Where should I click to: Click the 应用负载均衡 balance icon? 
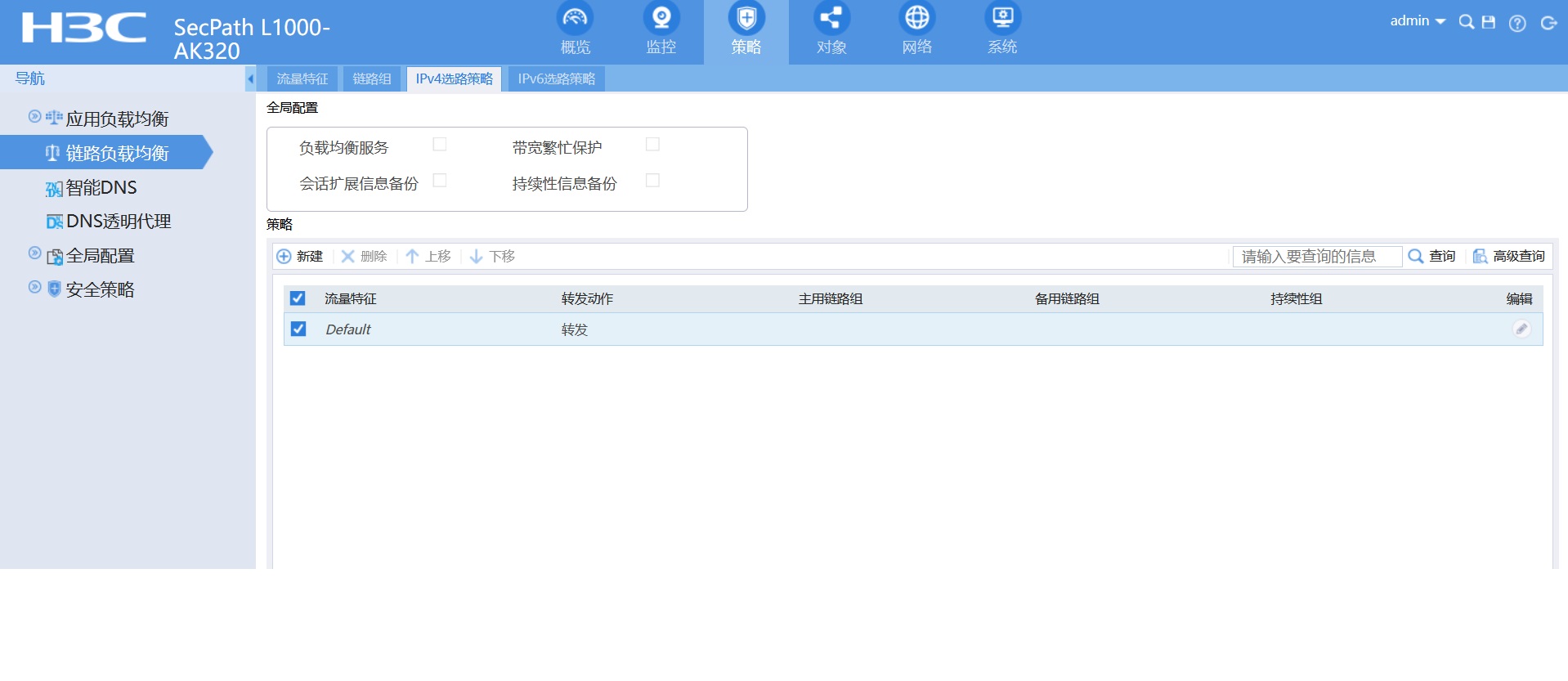54,118
